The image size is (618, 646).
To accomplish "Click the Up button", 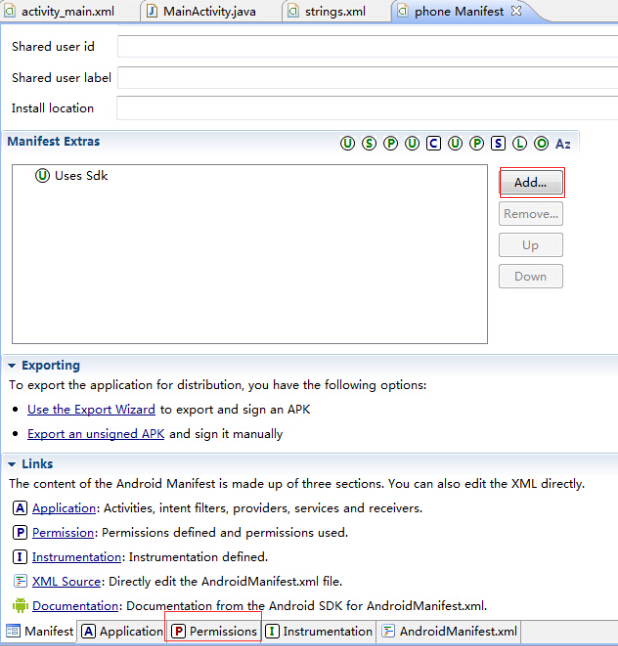I will [531, 245].
